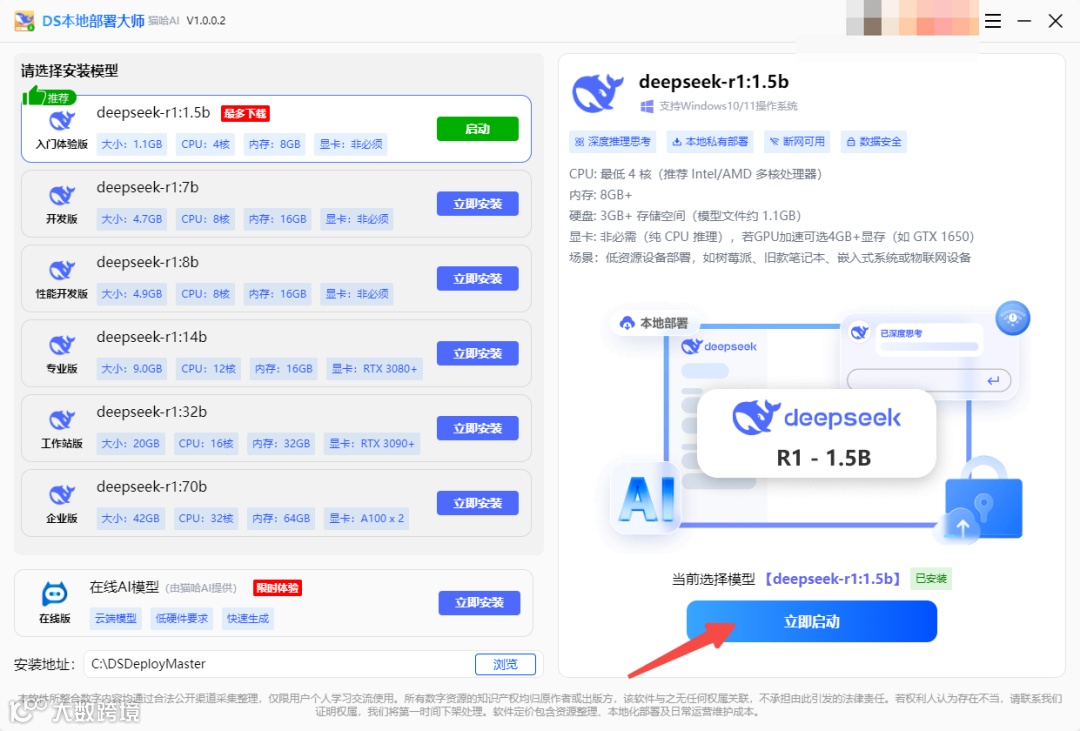Select the deepseek-r1:7b whale icon
Image resolution: width=1080 pixels, height=731 pixels.
click(x=62, y=196)
